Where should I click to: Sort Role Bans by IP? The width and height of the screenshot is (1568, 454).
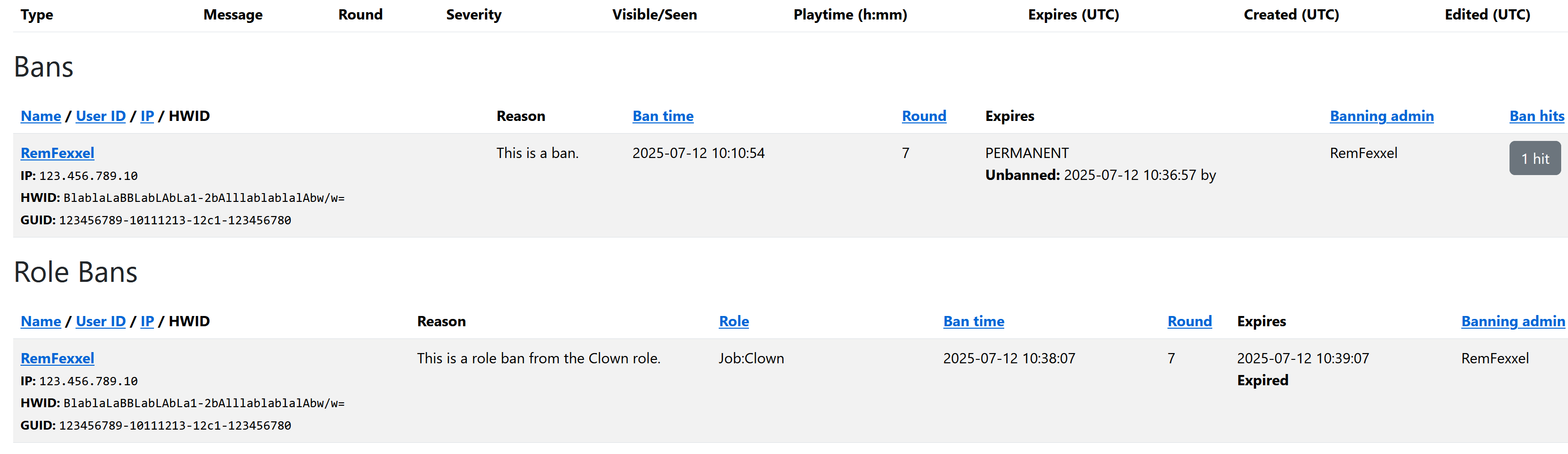(x=147, y=321)
